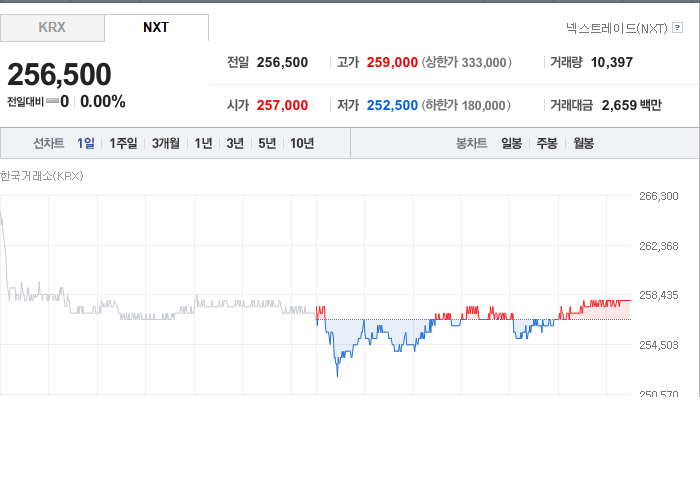
Task: Open the 일봉 daily candle chart
Action: [x=512, y=143]
